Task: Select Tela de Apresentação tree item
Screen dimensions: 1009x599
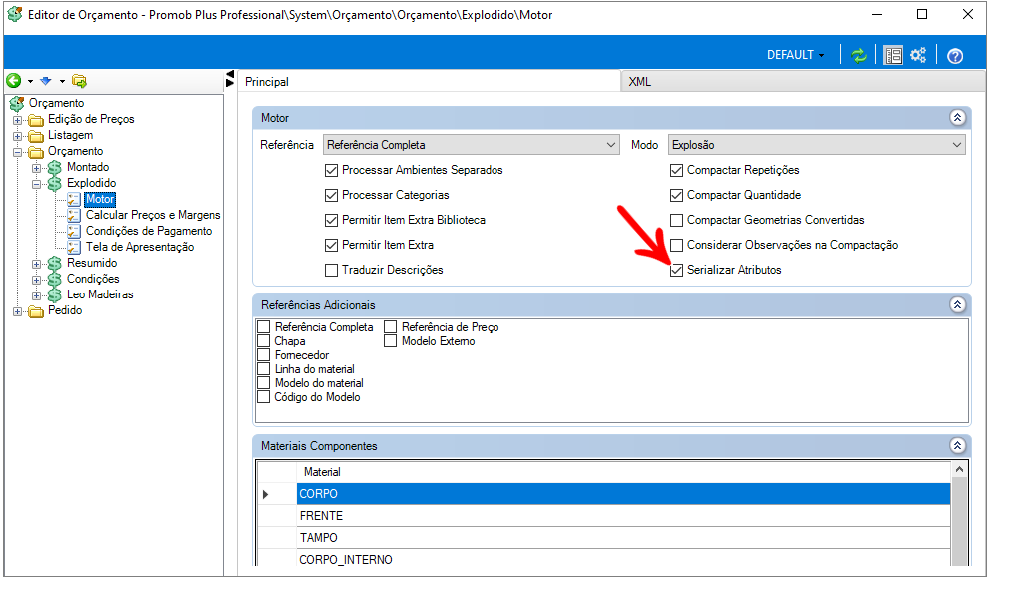Action: [x=140, y=248]
